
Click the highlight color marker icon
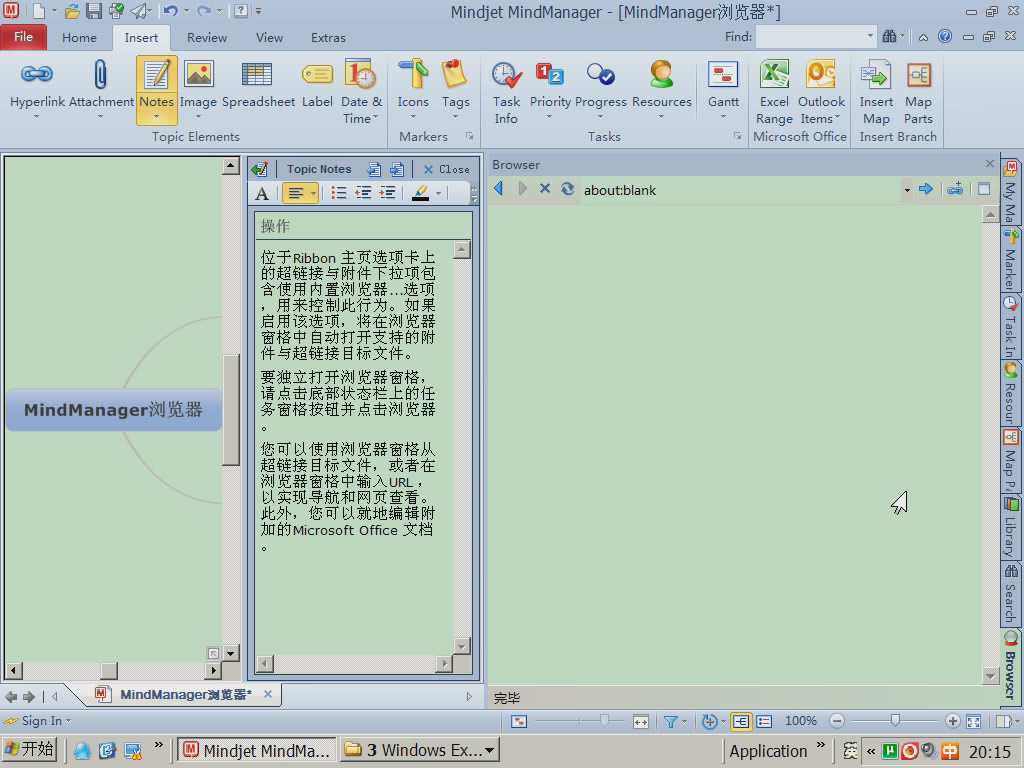point(421,193)
